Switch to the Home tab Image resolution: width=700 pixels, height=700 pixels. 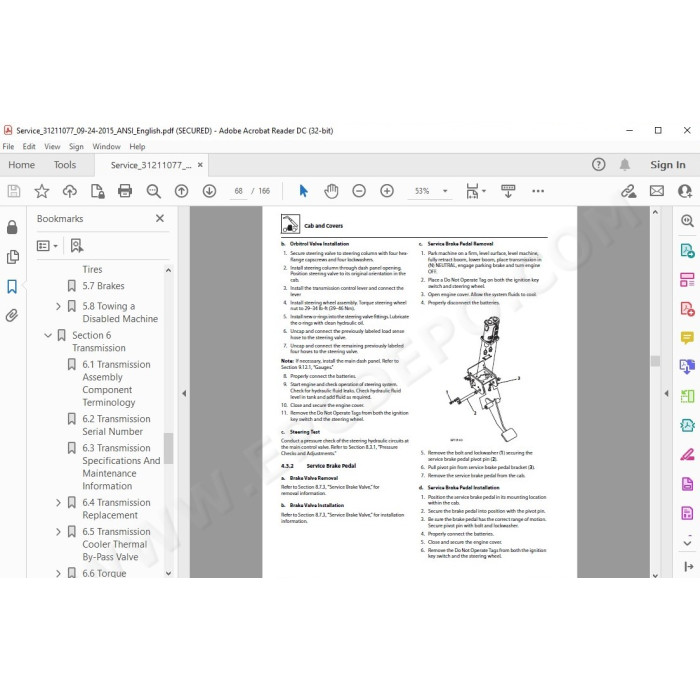point(21,165)
